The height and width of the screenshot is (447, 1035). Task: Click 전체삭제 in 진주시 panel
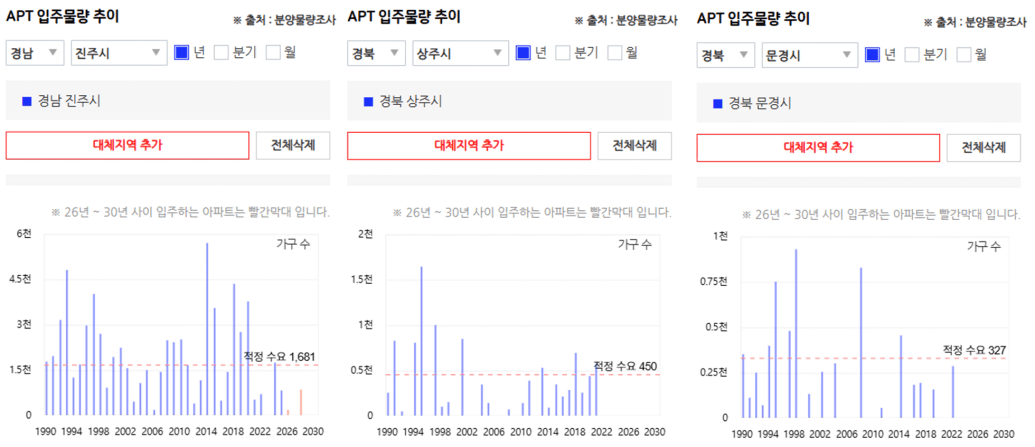(x=293, y=145)
